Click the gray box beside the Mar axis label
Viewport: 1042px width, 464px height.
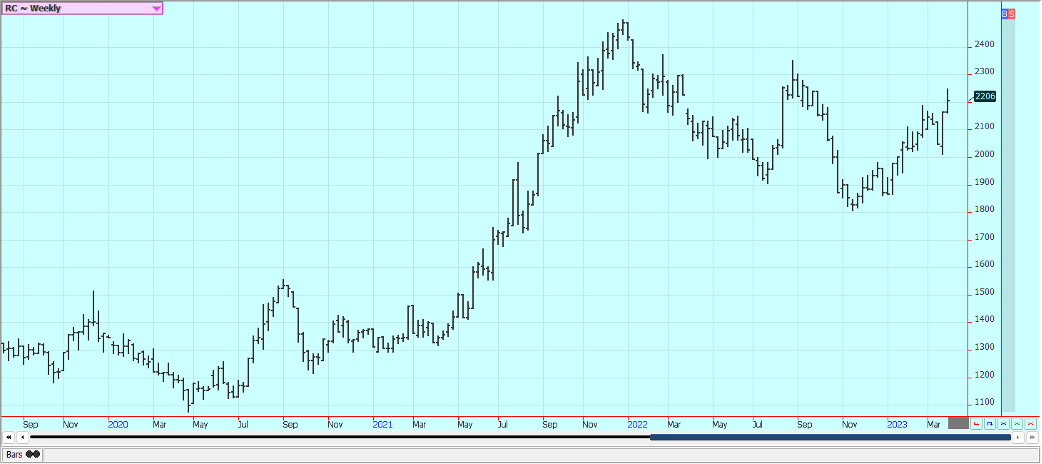(x=958, y=423)
